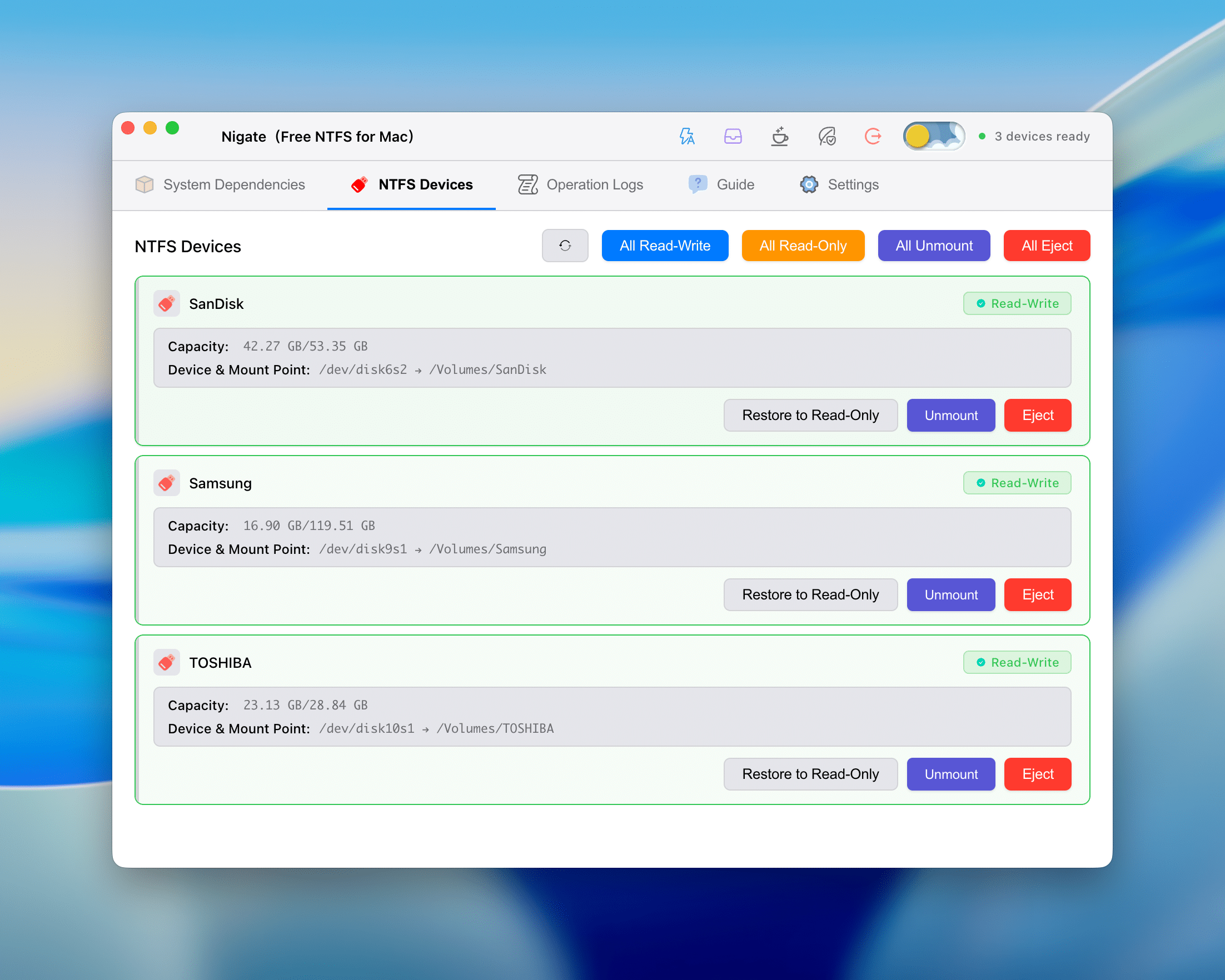This screenshot has height=980, width=1225.
Task: Click the SanDisk drive icon
Action: pos(167,304)
